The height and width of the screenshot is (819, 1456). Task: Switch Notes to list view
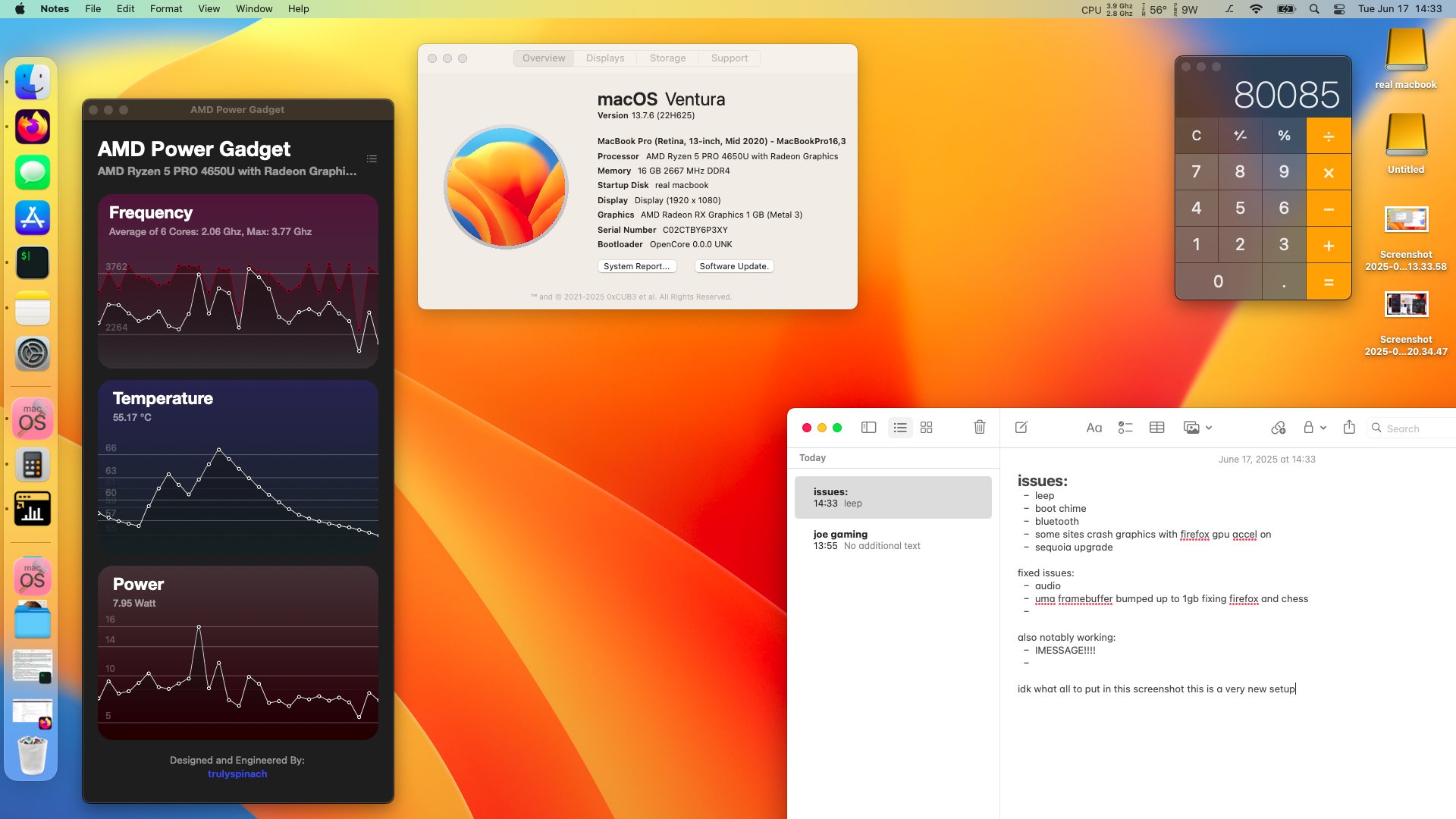pyautogui.click(x=900, y=428)
